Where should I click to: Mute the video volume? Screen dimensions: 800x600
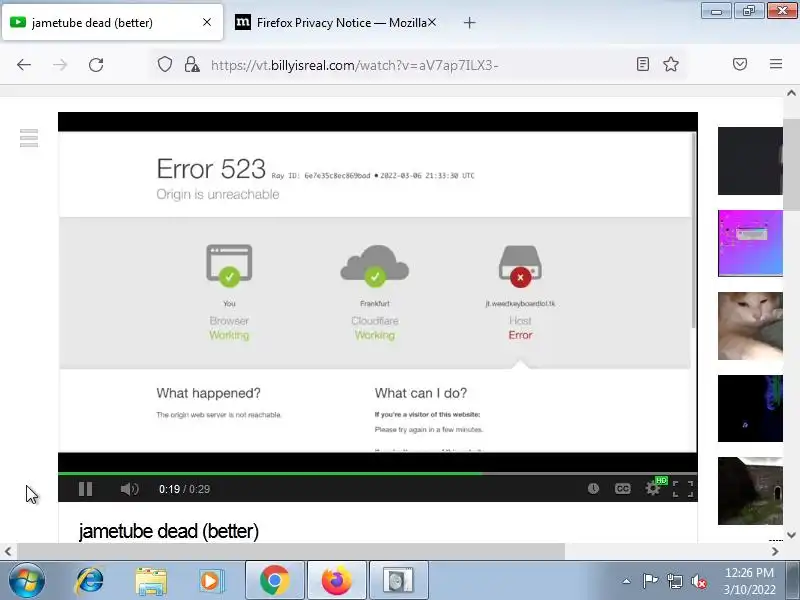click(130, 489)
